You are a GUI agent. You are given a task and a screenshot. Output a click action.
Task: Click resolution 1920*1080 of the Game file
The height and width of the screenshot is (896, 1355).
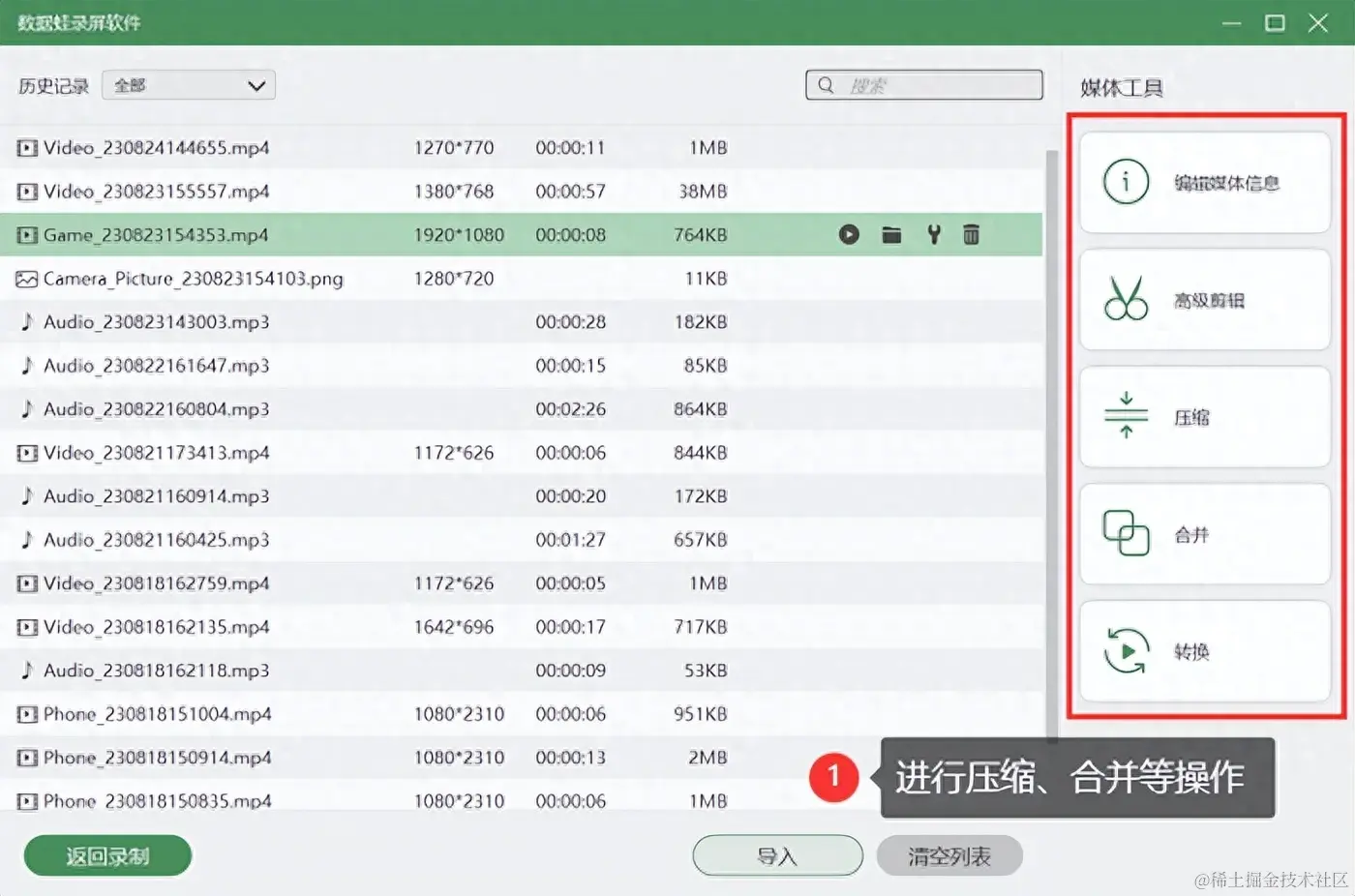[x=459, y=234]
